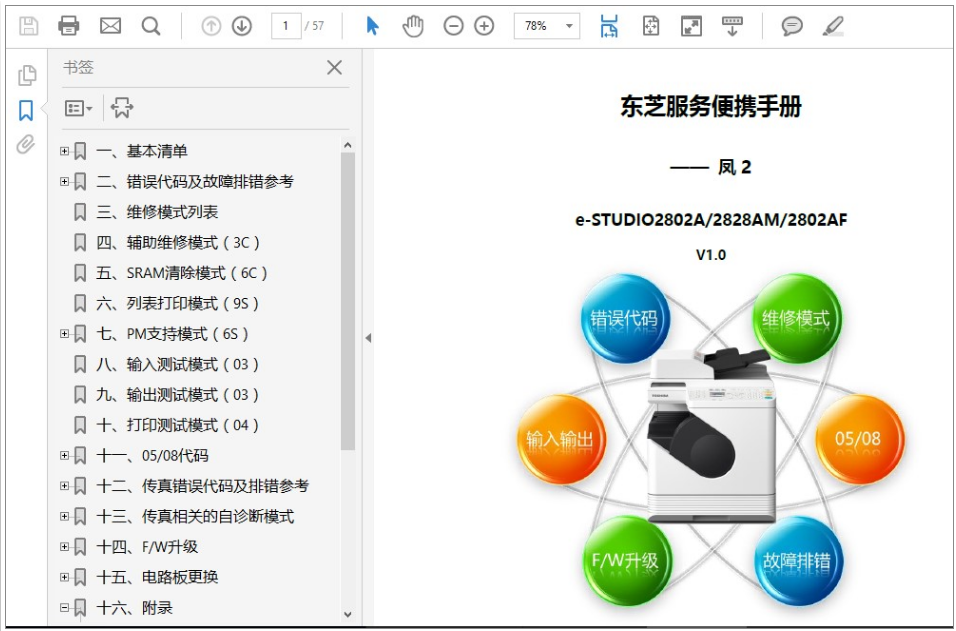The image size is (956, 631).
Task: Choose the Selection arrow tool
Action: (372, 26)
